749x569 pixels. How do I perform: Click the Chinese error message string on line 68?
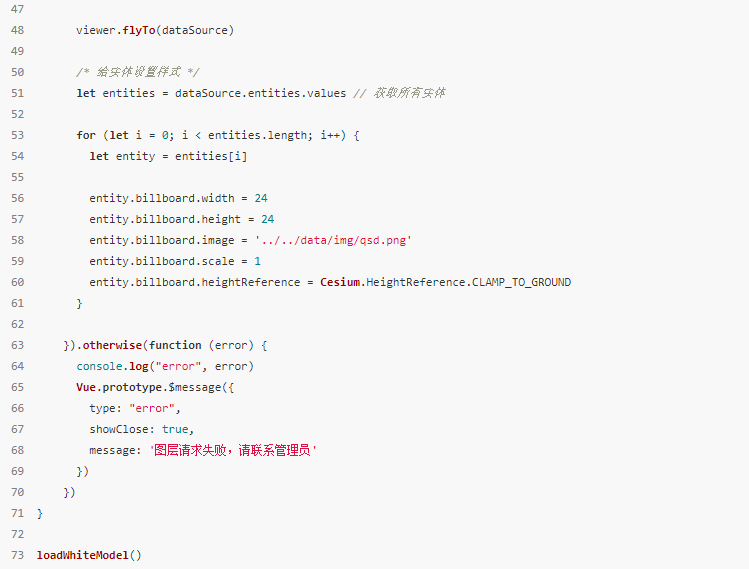[233, 450]
